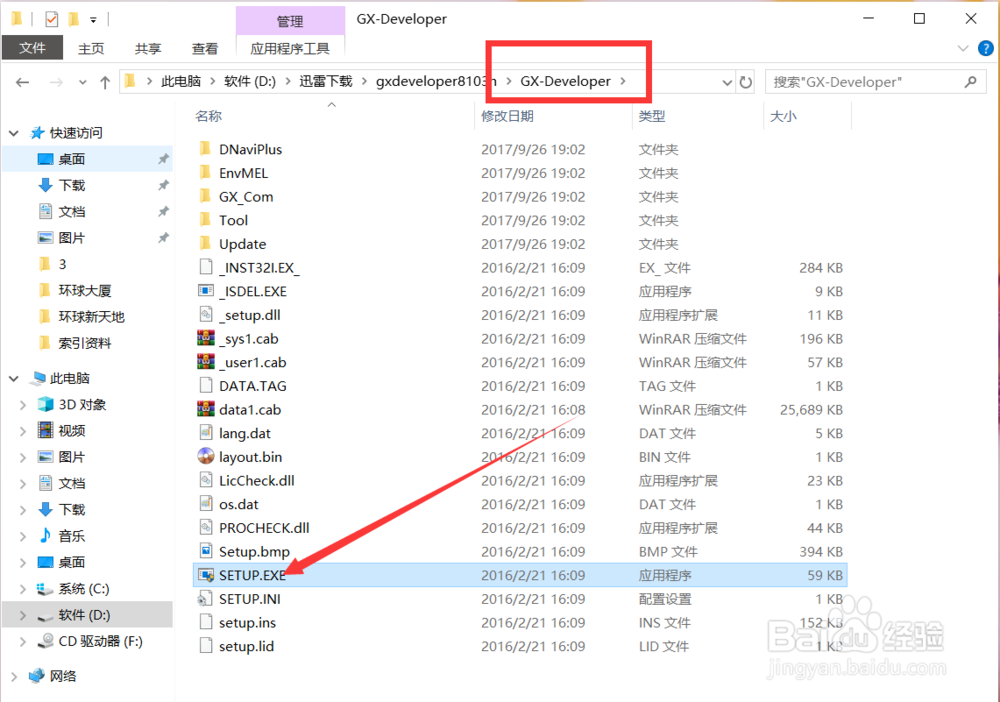The height and width of the screenshot is (702, 1000).
Task: Select the setup.lid file row
Action: point(520,646)
